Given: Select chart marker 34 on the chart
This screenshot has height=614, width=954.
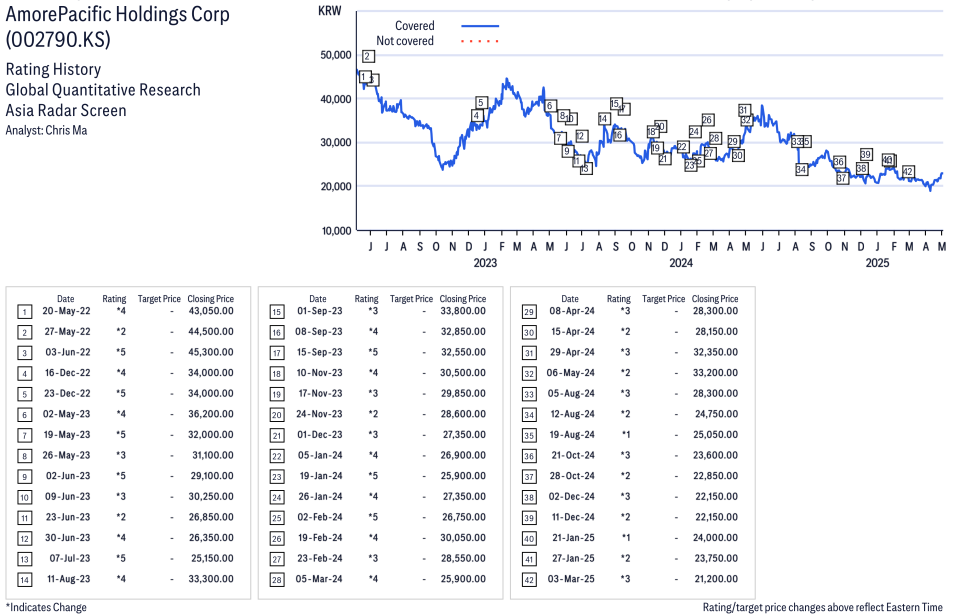Looking at the screenshot, I should click(x=801, y=170).
